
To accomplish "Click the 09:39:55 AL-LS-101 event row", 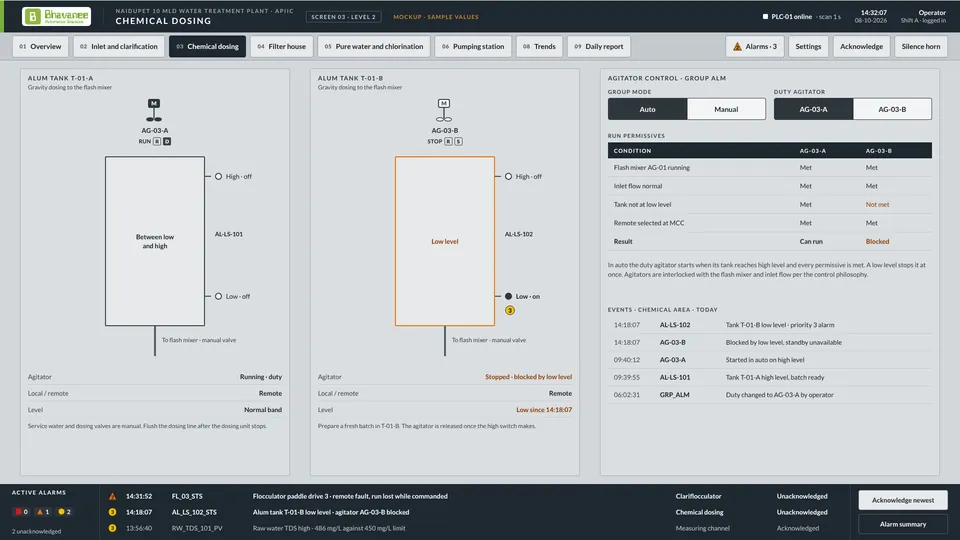I will 770,377.
